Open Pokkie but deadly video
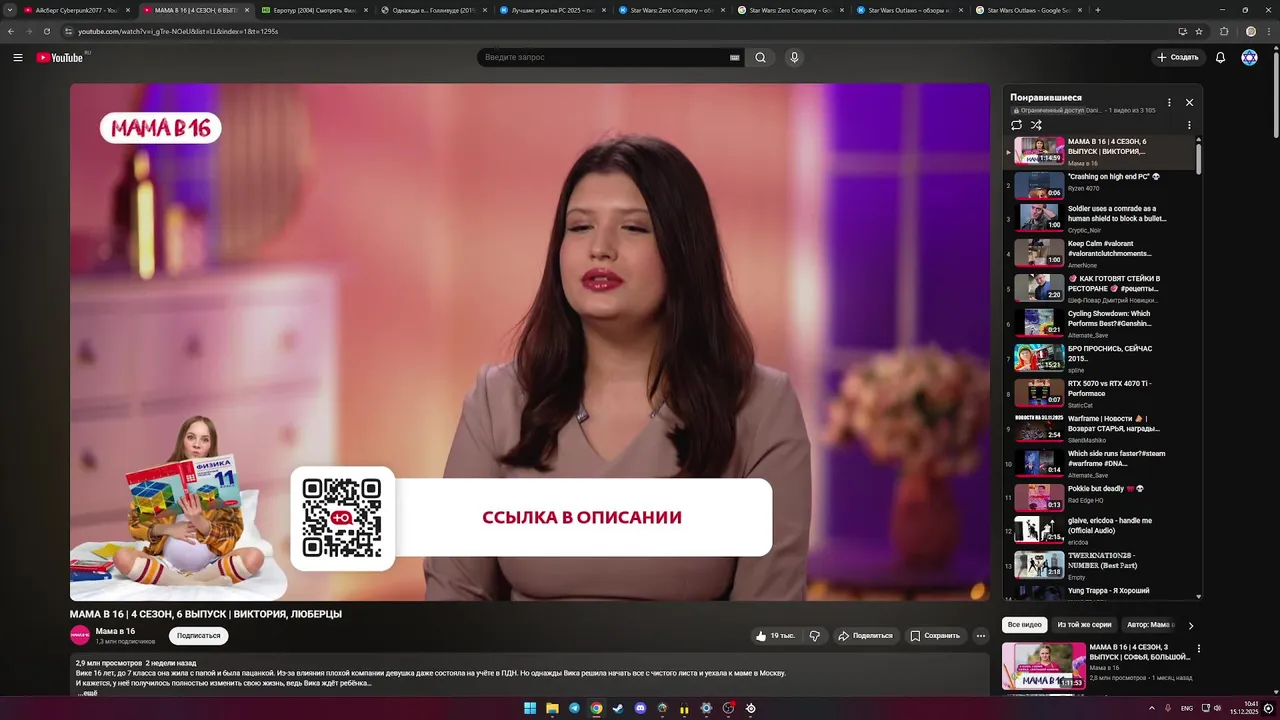1280x720 pixels. 1100,497
